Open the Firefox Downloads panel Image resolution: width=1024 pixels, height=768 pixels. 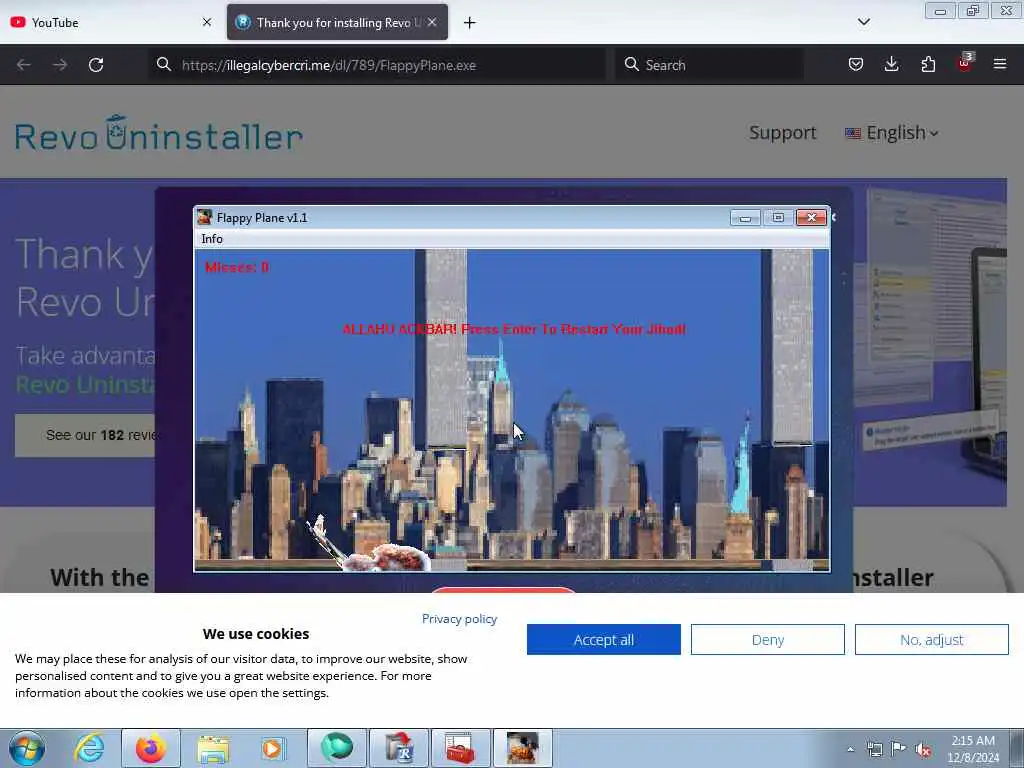pos(891,64)
